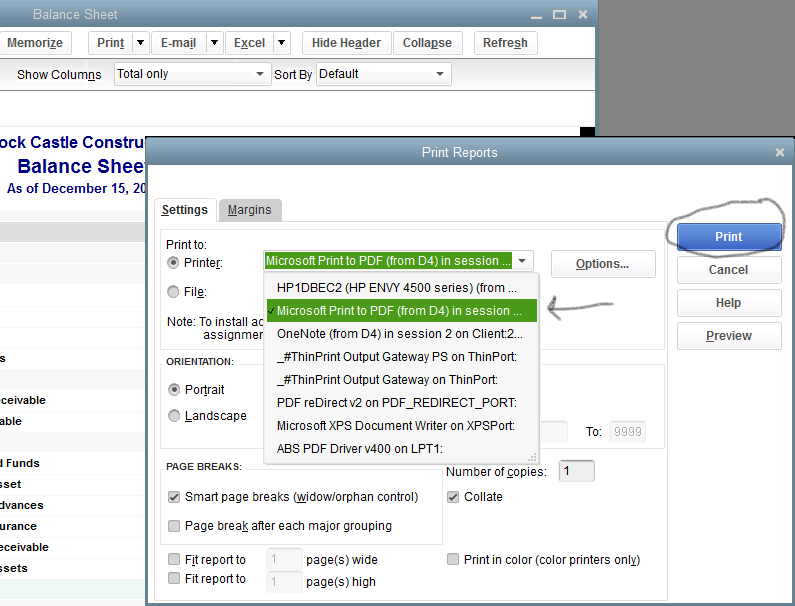Choose Microsoft Print to PDF list entry
Viewport: 795px width, 606px height.
click(401, 310)
